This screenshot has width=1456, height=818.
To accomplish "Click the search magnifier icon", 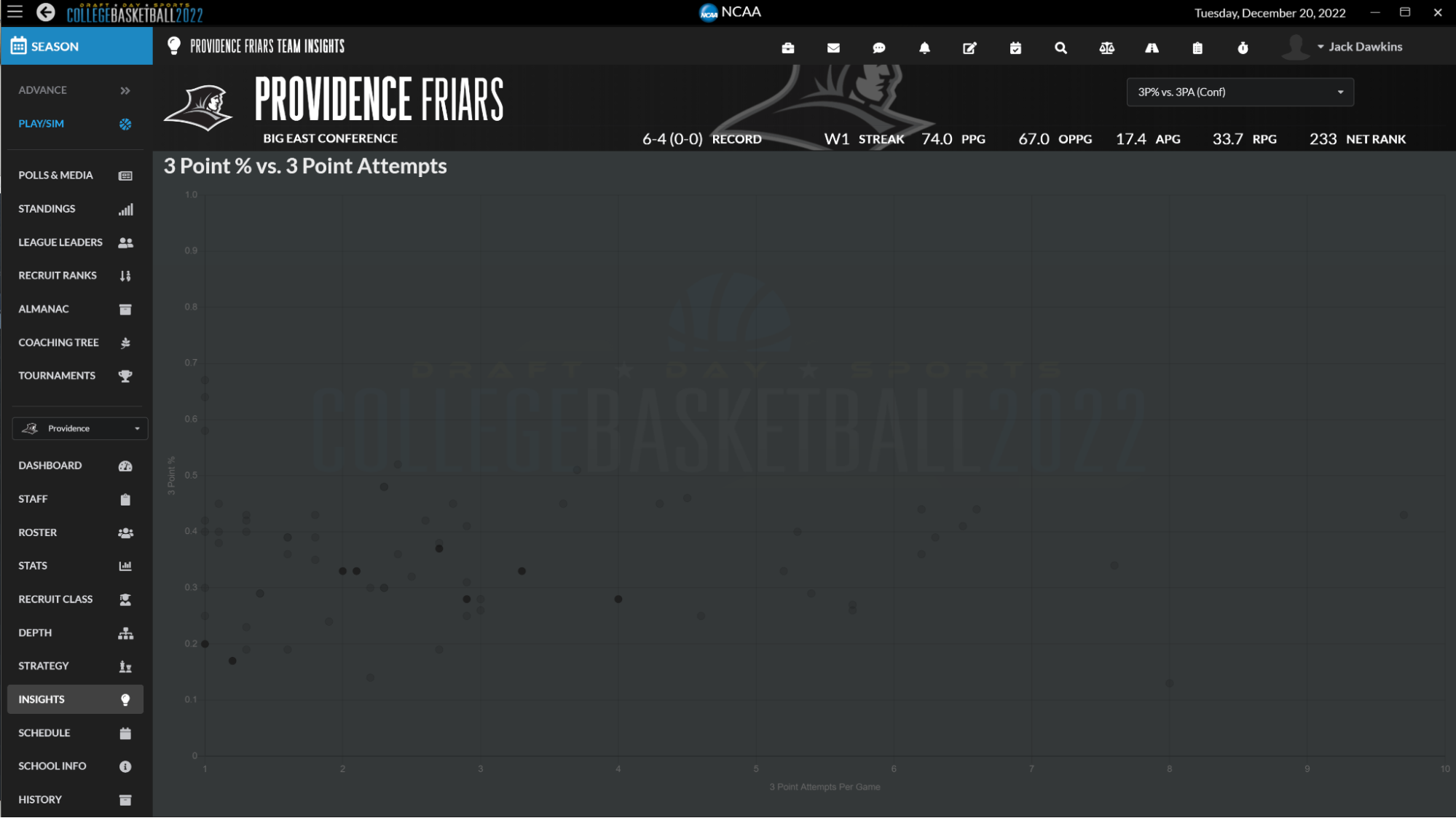I will tap(1060, 47).
